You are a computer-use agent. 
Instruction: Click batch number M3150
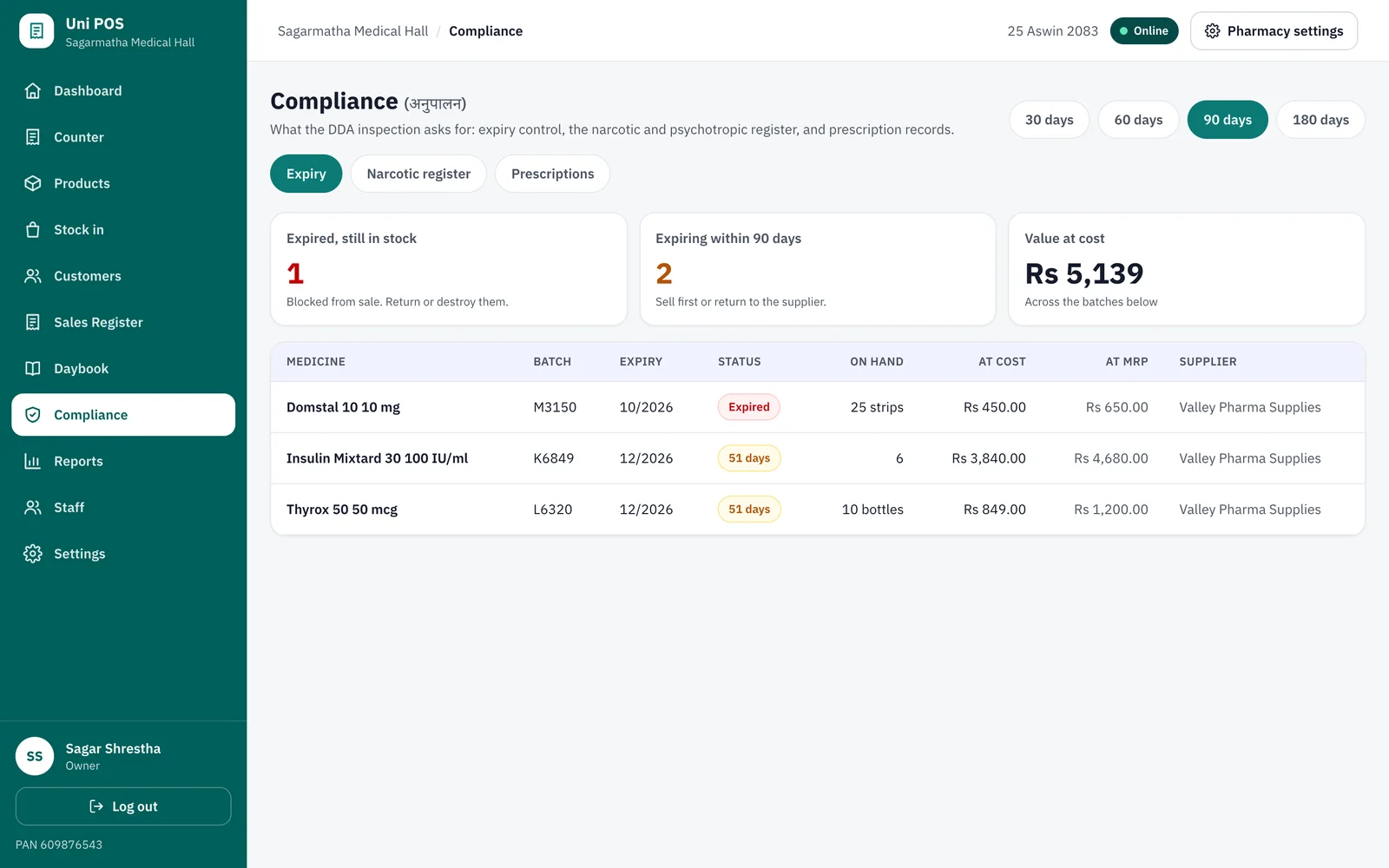coord(555,407)
